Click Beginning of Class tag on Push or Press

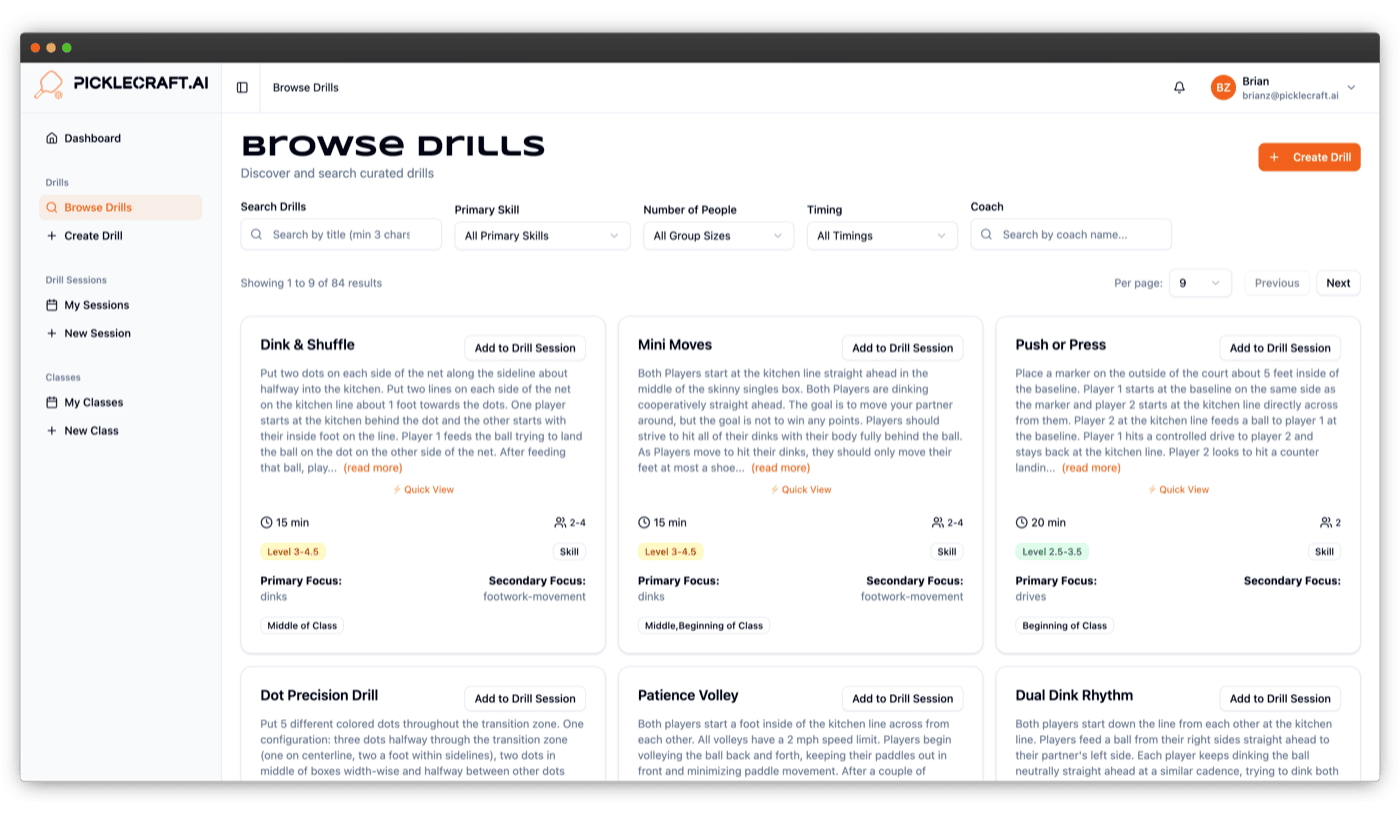pos(1065,626)
